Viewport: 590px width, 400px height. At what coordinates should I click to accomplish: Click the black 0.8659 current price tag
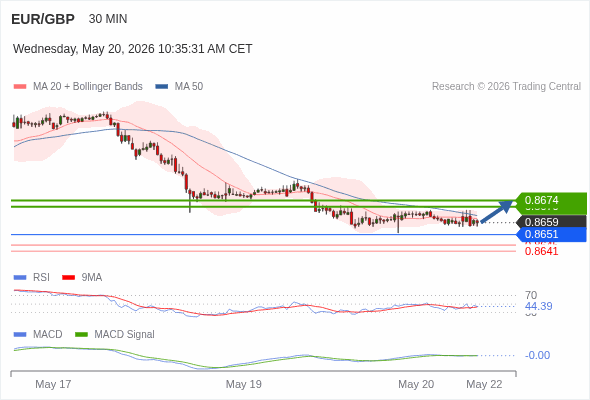(x=552, y=222)
